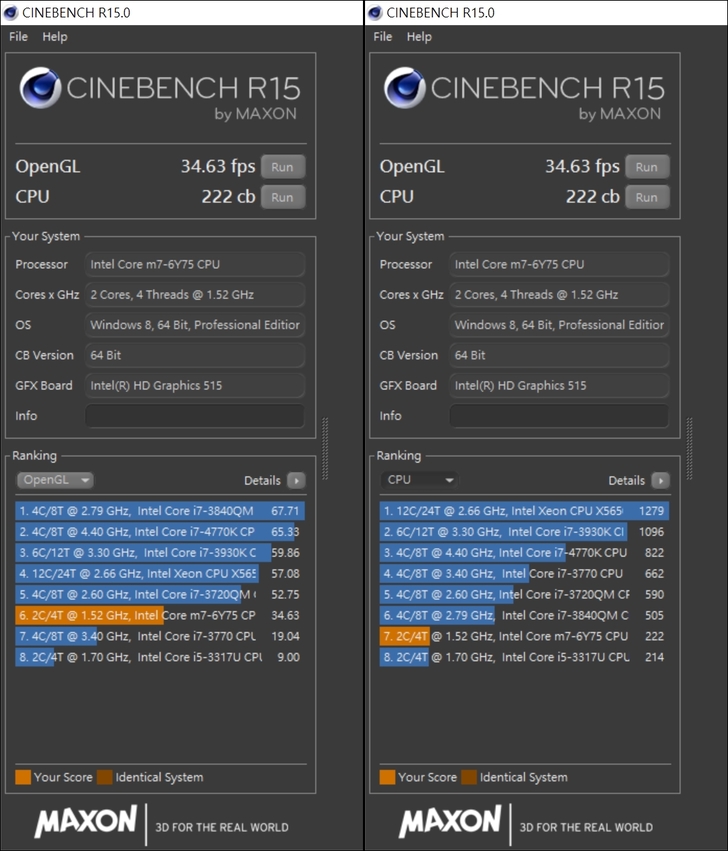Open the OpenGL ranking dropdown in left window
The width and height of the screenshot is (728, 851).
(x=55, y=480)
